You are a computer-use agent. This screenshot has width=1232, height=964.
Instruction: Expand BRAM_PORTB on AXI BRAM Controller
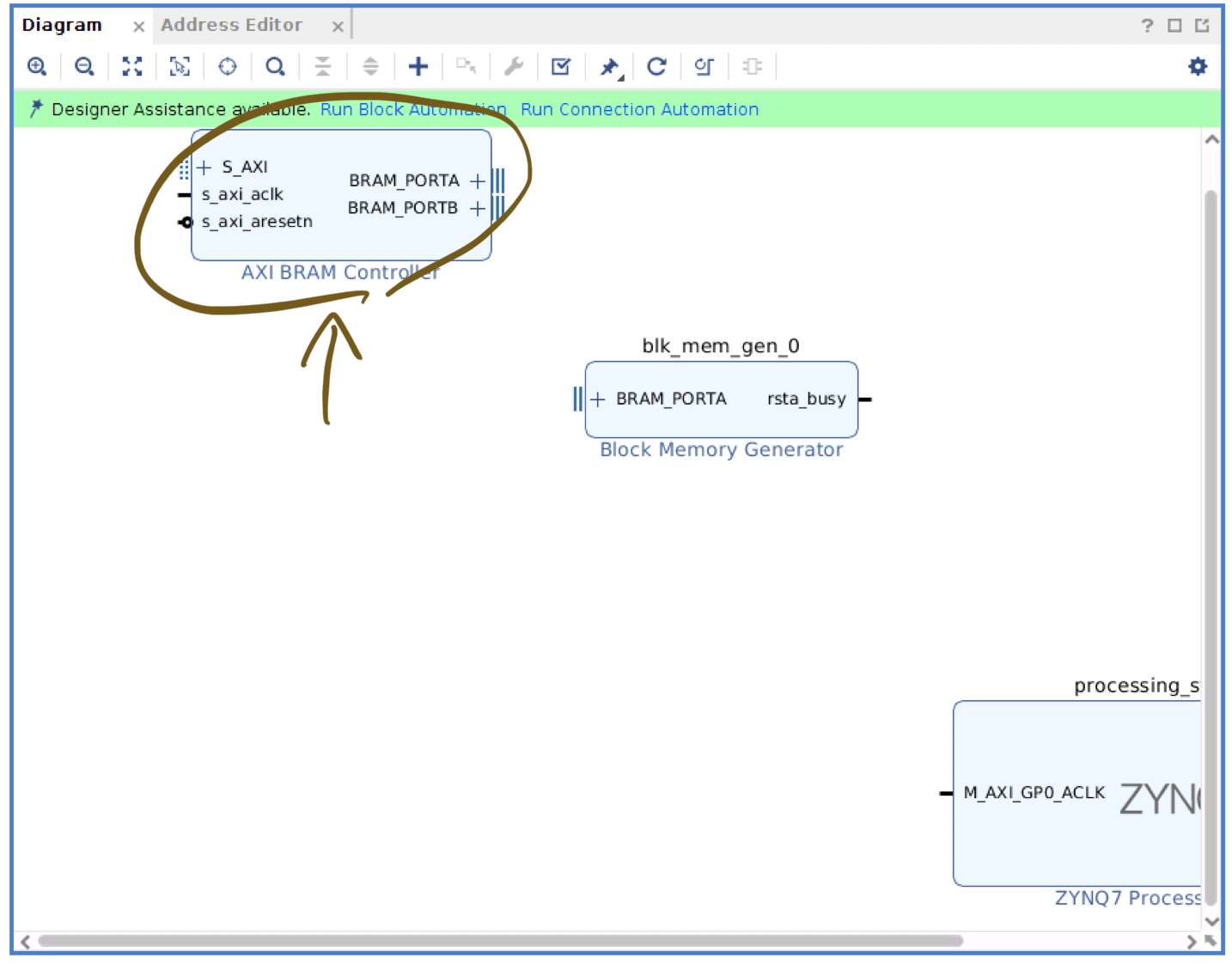478,208
